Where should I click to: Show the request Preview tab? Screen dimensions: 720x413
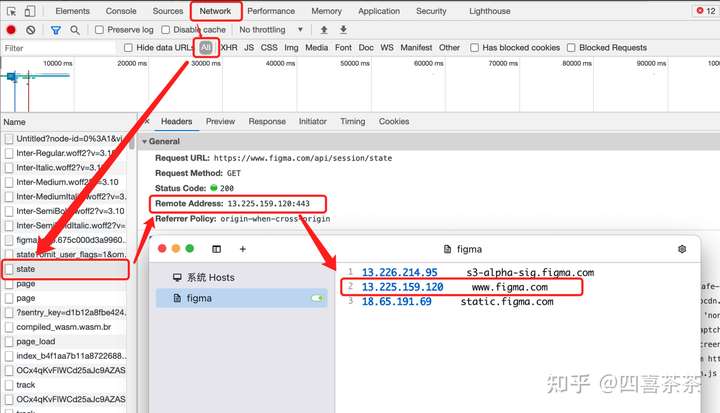(x=220, y=121)
